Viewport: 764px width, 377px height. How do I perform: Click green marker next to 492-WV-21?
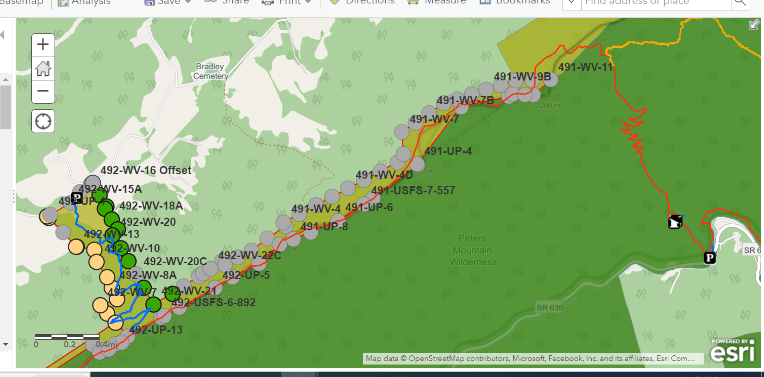tap(172, 294)
